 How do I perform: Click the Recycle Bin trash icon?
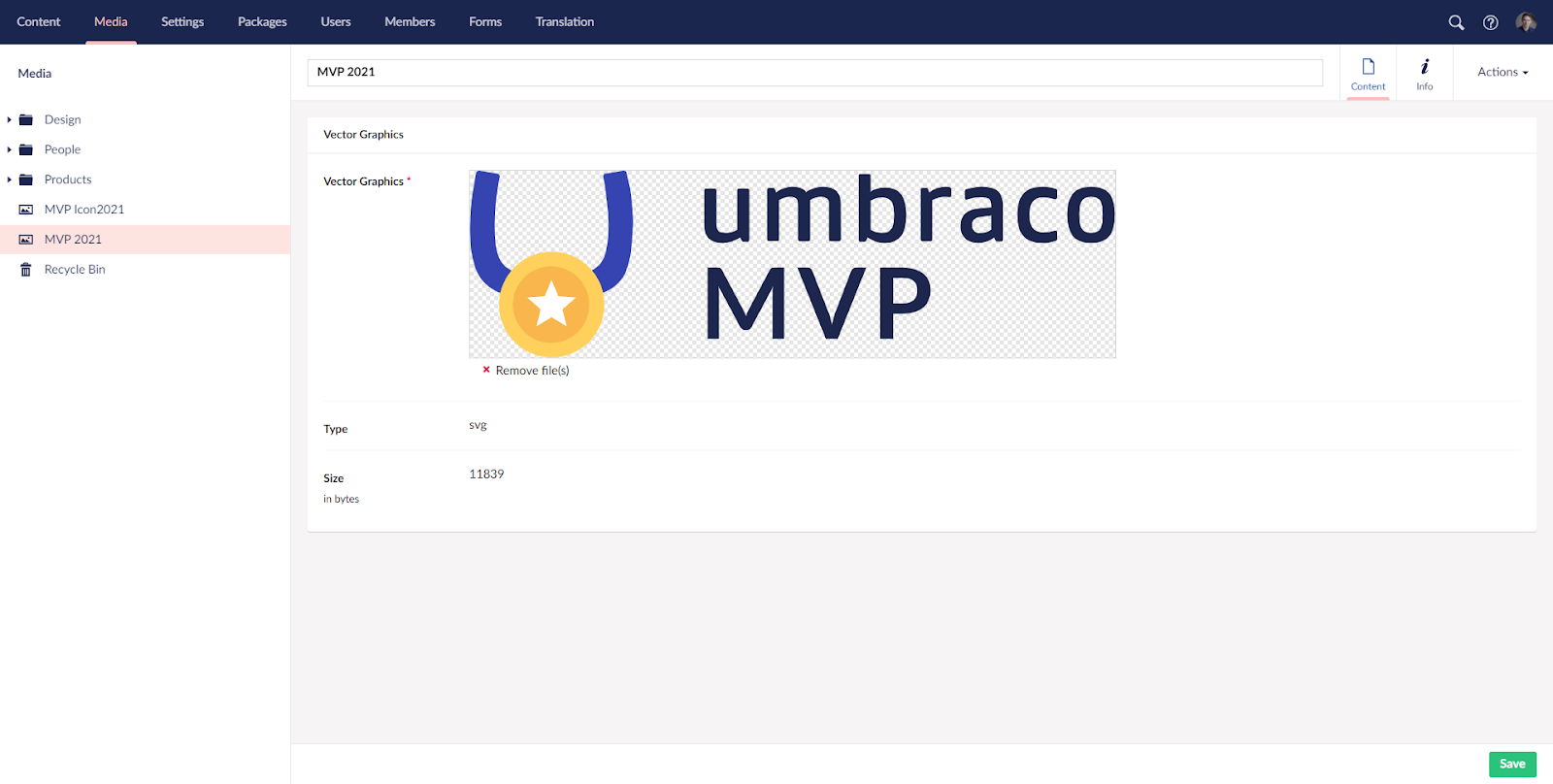pos(26,270)
